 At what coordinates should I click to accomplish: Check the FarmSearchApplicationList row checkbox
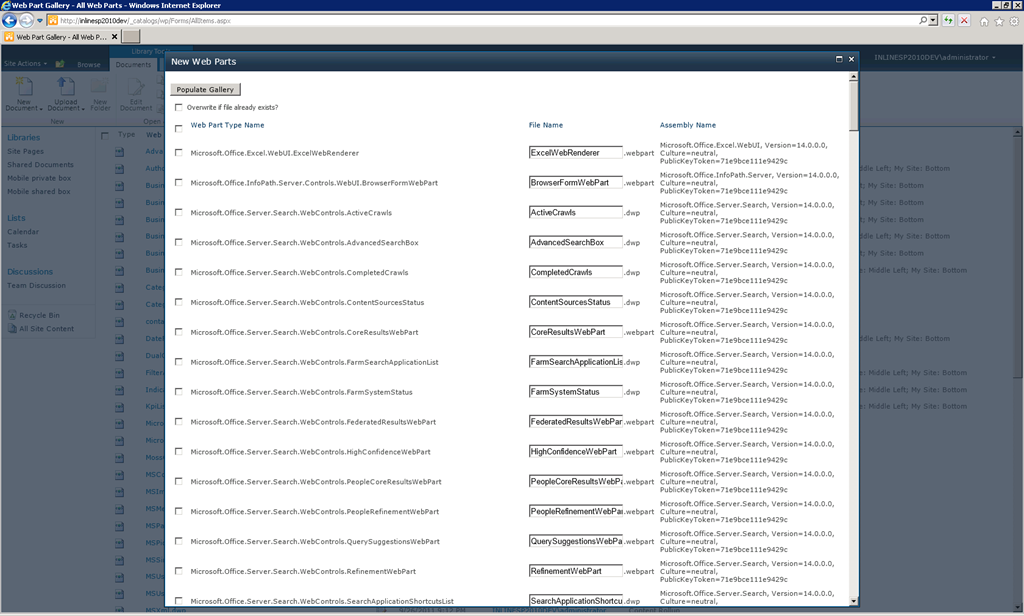coord(178,362)
